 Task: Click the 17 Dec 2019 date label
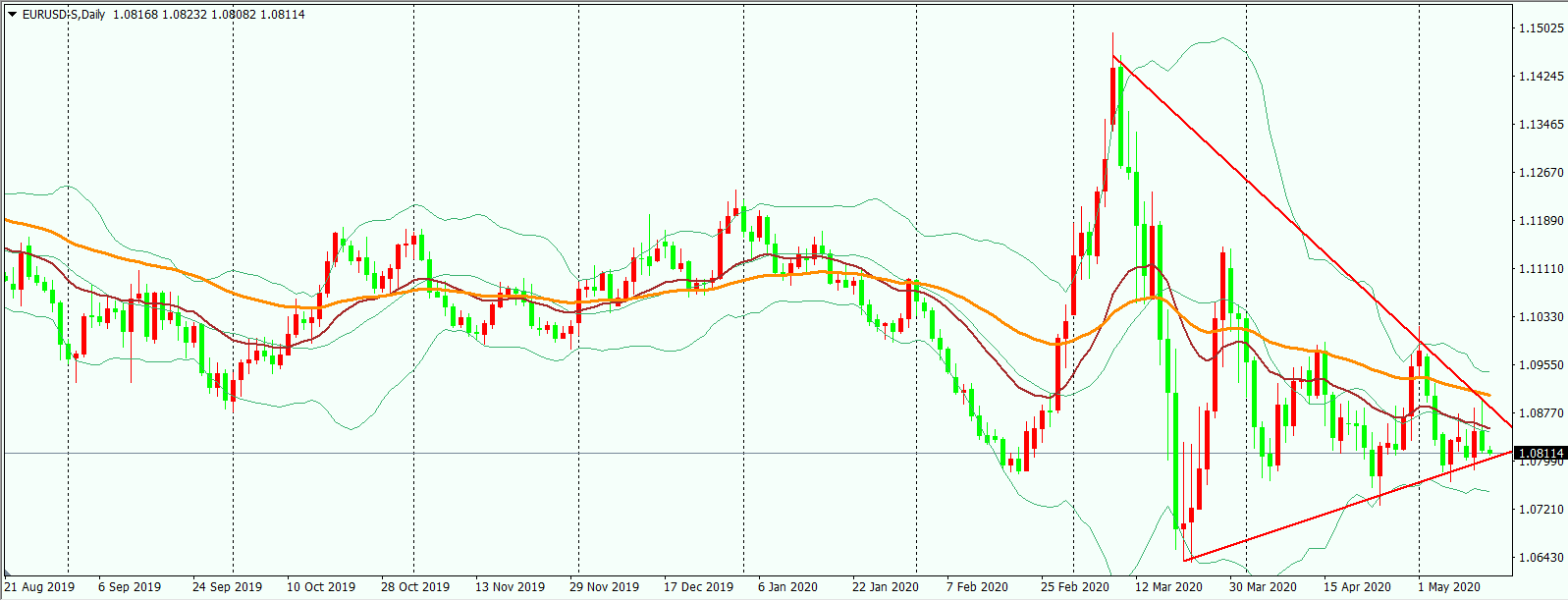point(698,587)
